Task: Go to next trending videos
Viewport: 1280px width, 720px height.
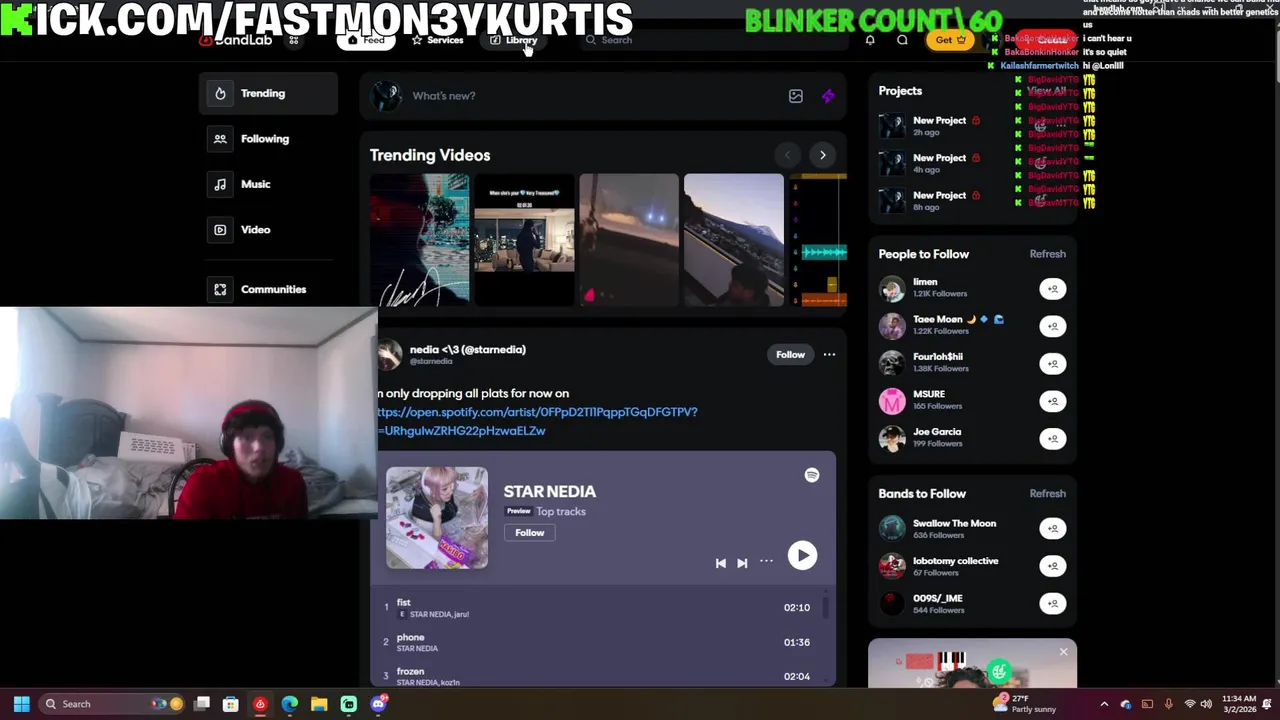Action: (823, 155)
